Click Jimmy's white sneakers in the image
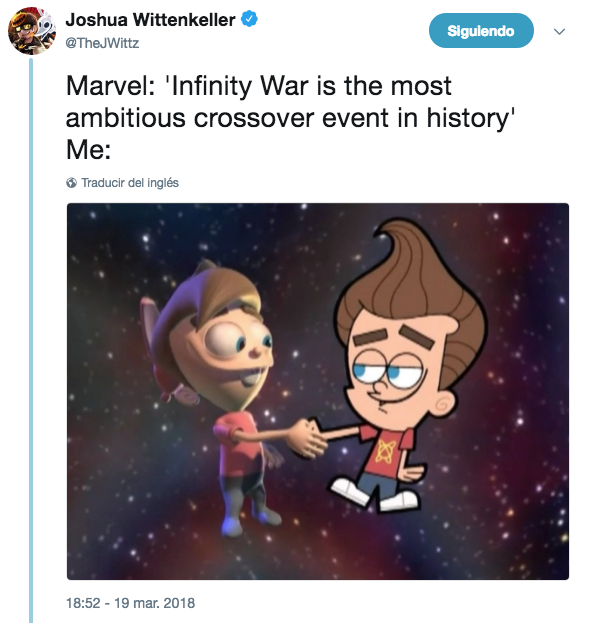The width and height of the screenshot is (590, 623). 375,495
